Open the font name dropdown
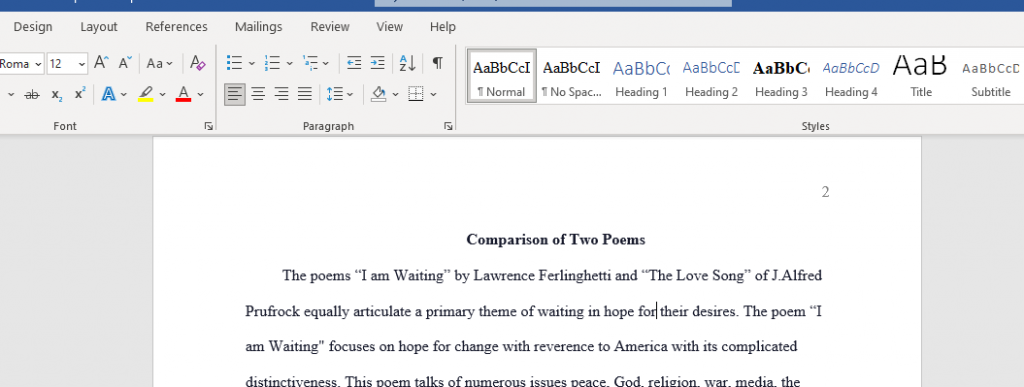 [38, 63]
